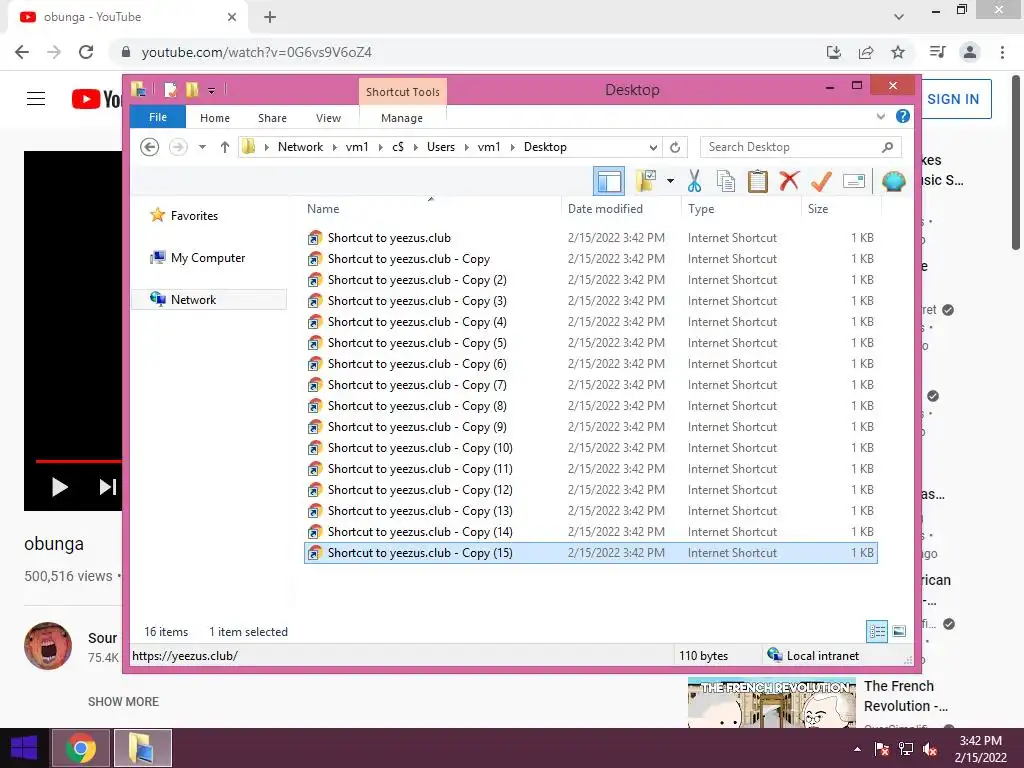Click New Folder quick access icon
The height and width of the screenshot is (768, 1024).
pyautogui.click(x=191, y=89)
